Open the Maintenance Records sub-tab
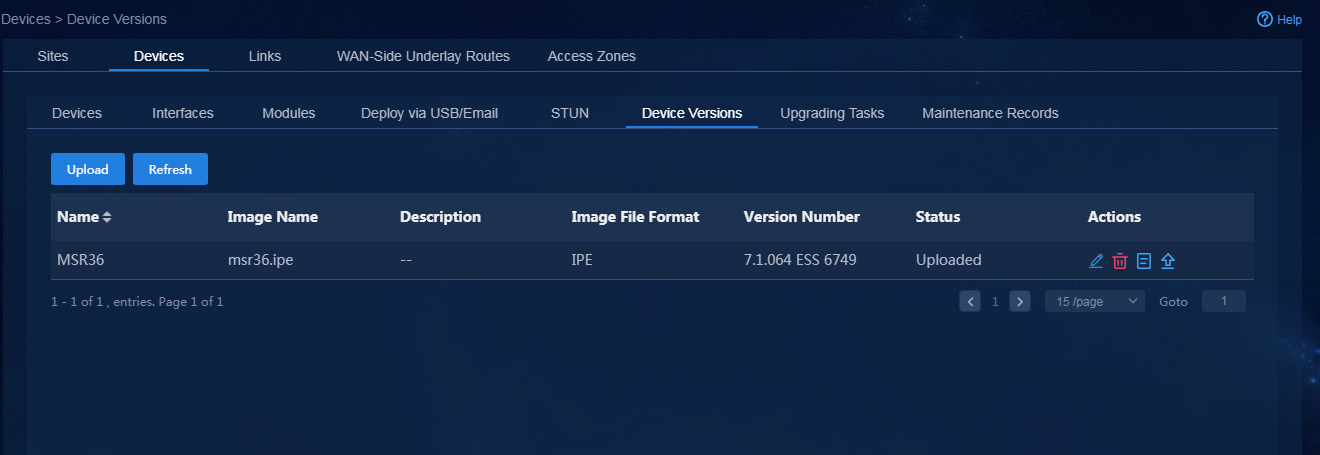The image size is (1320, 455). click(990, 113)
